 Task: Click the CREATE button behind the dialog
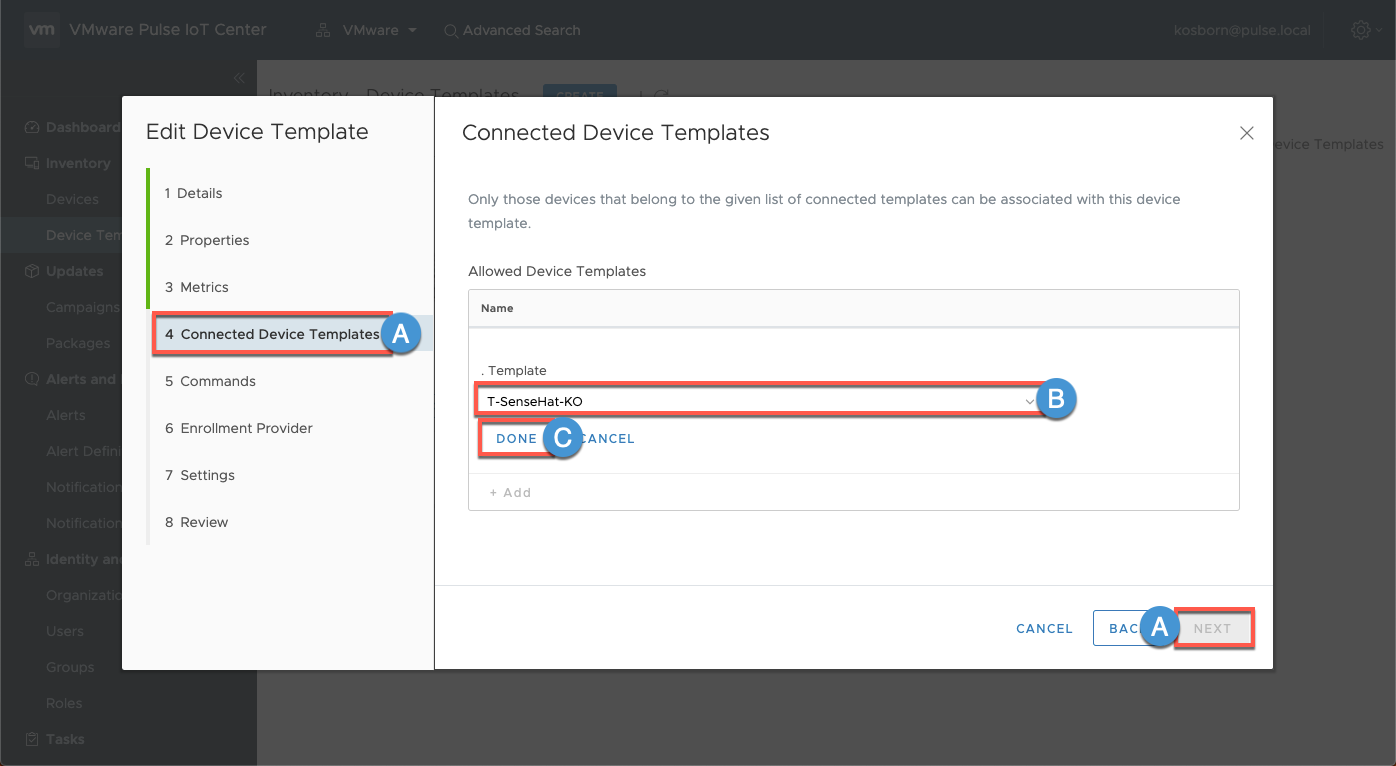pyautogui.click(x=580, y=92)
